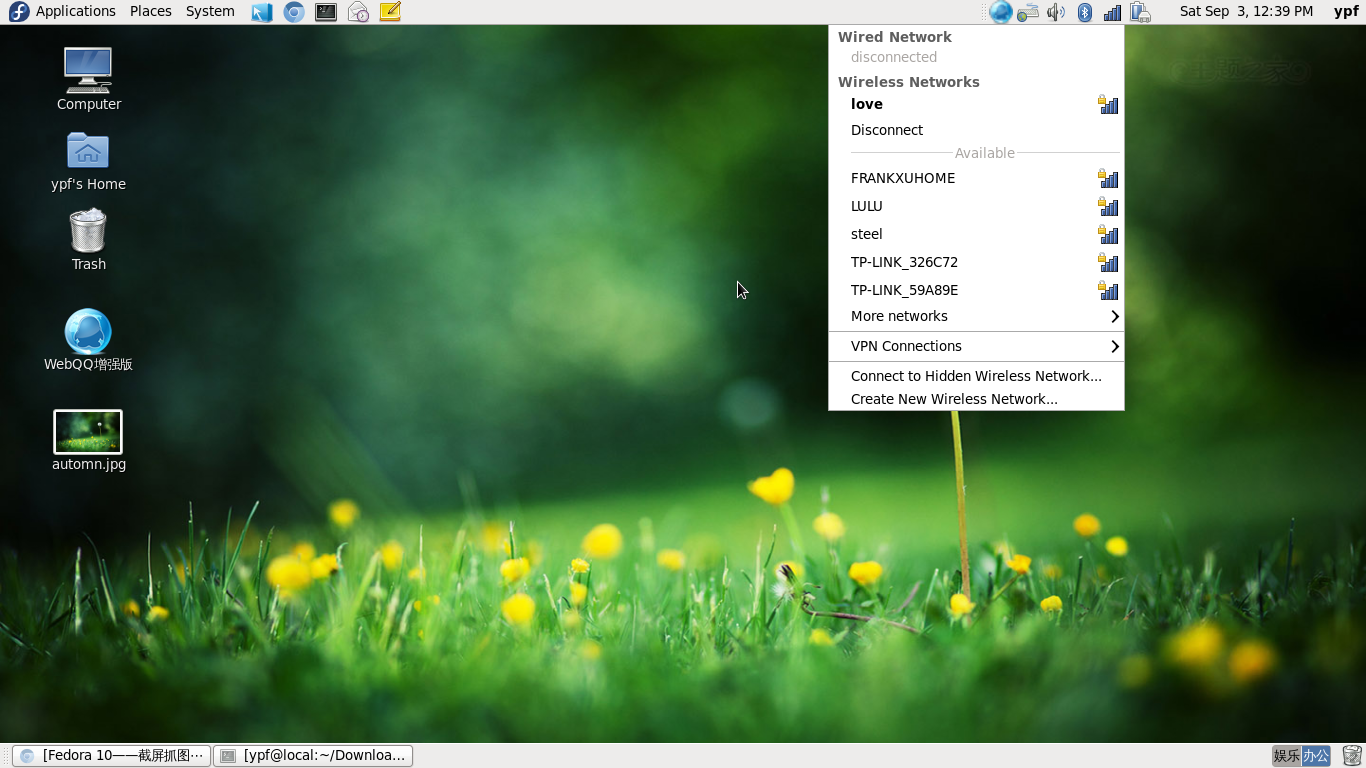Viewport: 1366px width, 768px height.
Task: Choose Connect to Hidden Wireless Network
Action: point(975,376)
